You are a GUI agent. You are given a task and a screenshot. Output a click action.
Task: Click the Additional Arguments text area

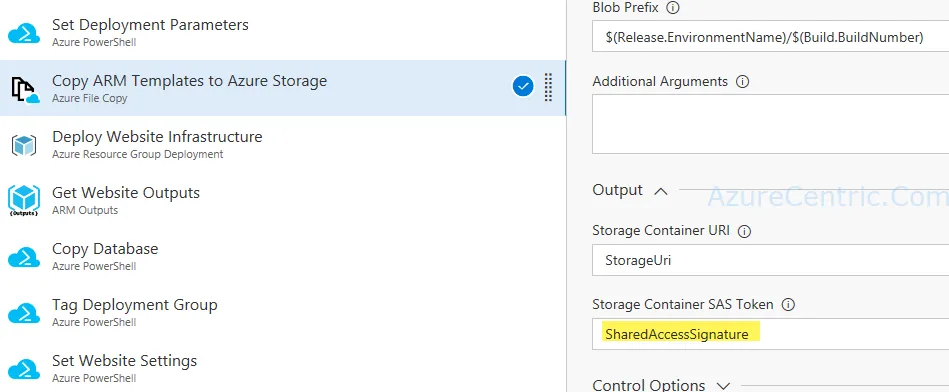pos(770,125)
